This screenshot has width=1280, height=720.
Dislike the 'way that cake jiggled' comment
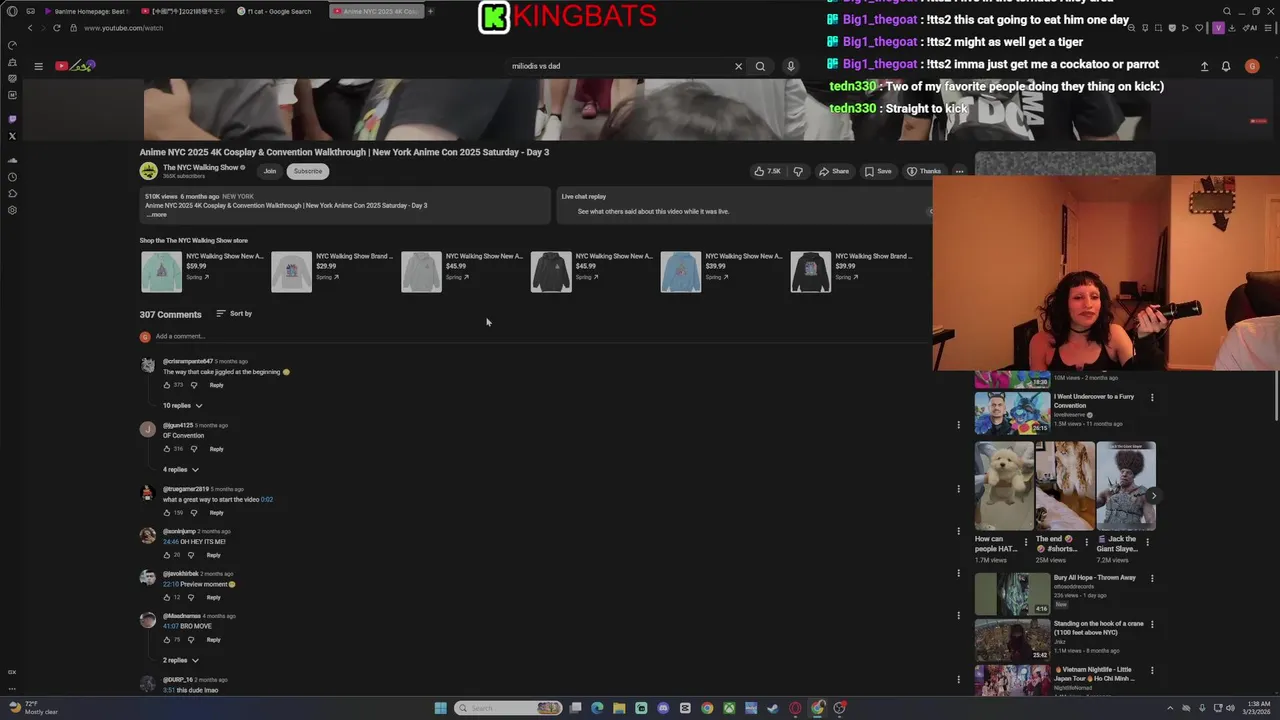click(194, 385)
